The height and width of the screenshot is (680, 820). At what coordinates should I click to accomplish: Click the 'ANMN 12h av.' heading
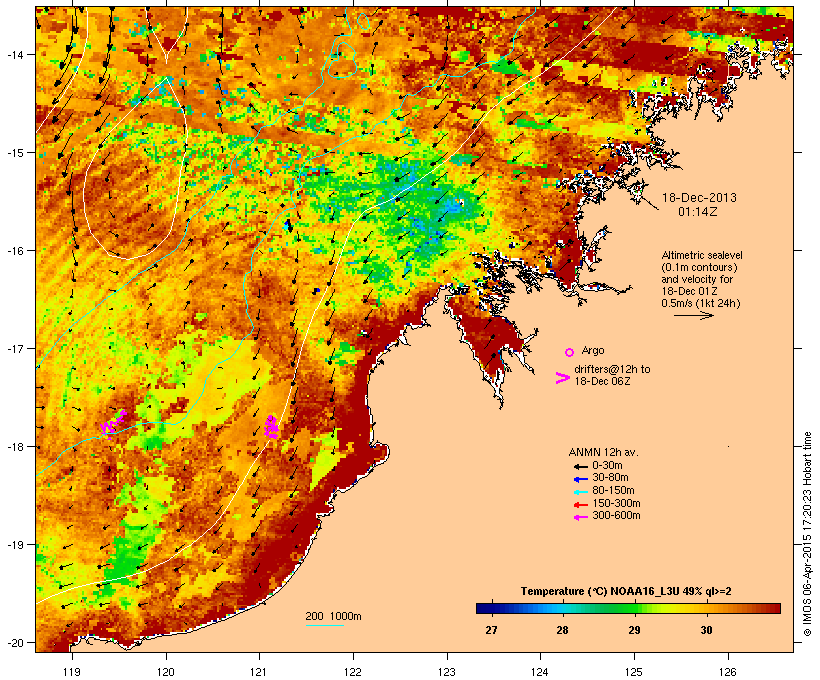click(603, 452)
